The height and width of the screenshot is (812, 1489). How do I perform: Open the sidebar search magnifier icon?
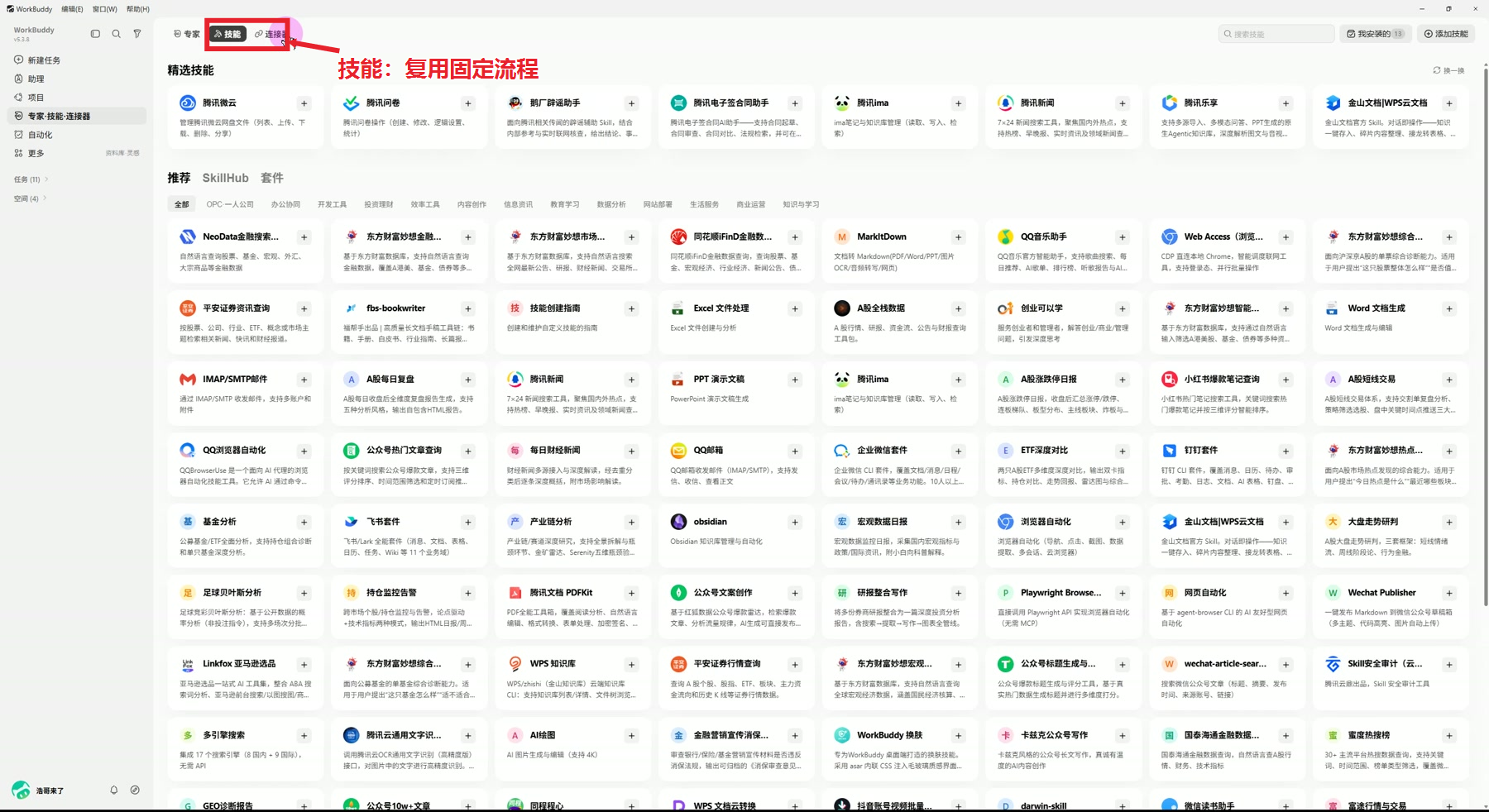[x=117, y=34]
